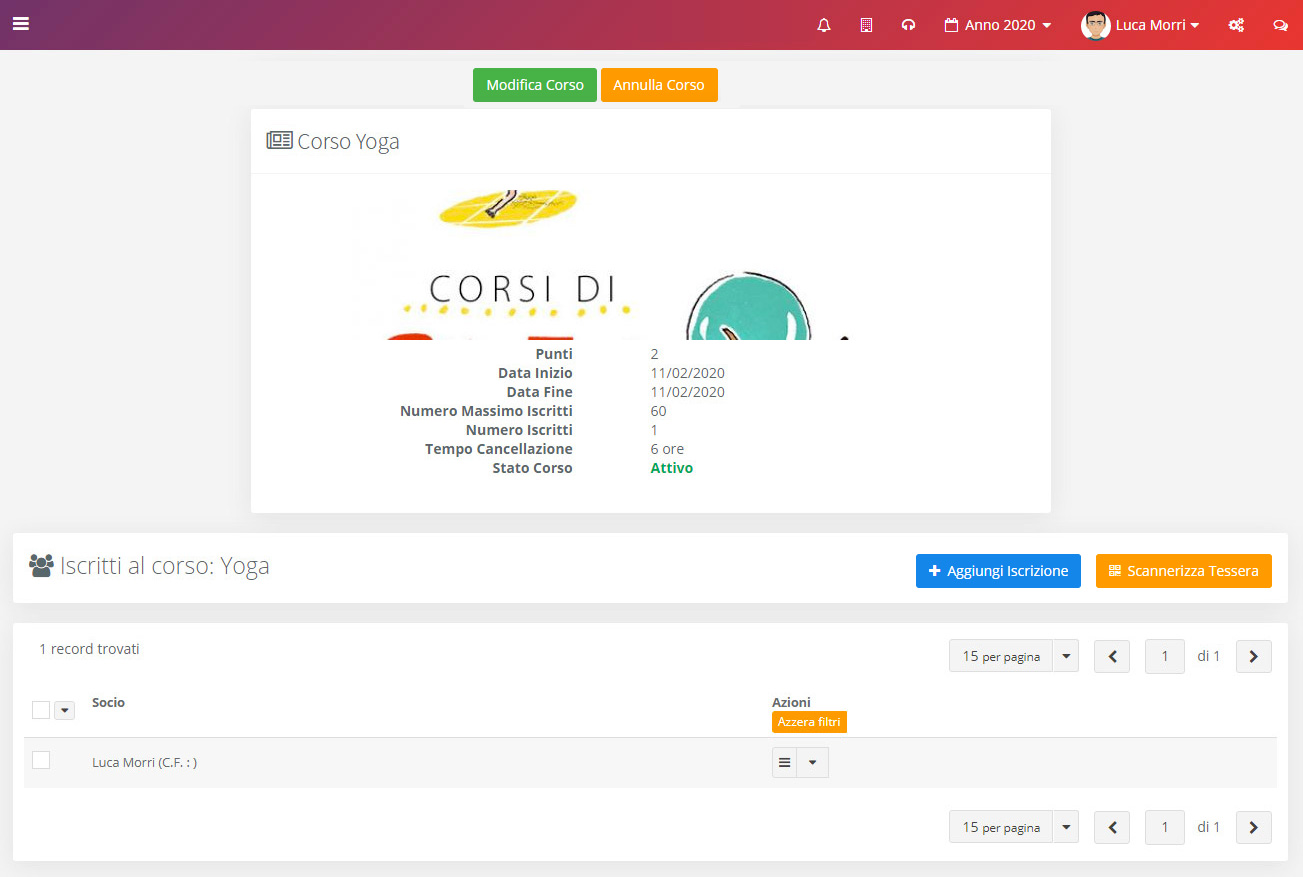Click the Aggiungi Iscrizione button
This screenshot has height=877, width=1303.
[998, 571]
